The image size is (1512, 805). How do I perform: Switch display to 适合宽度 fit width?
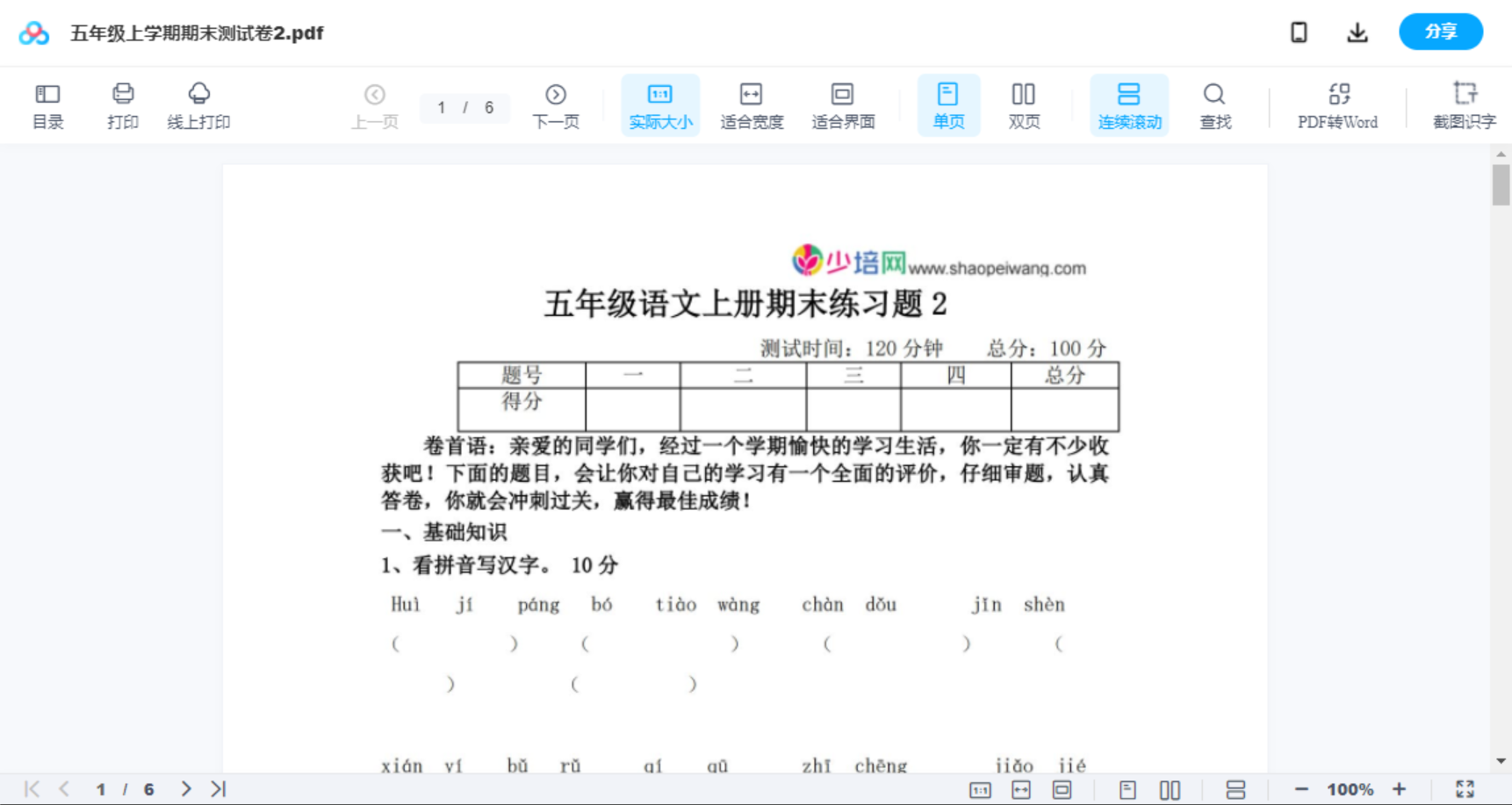(751, 104)
